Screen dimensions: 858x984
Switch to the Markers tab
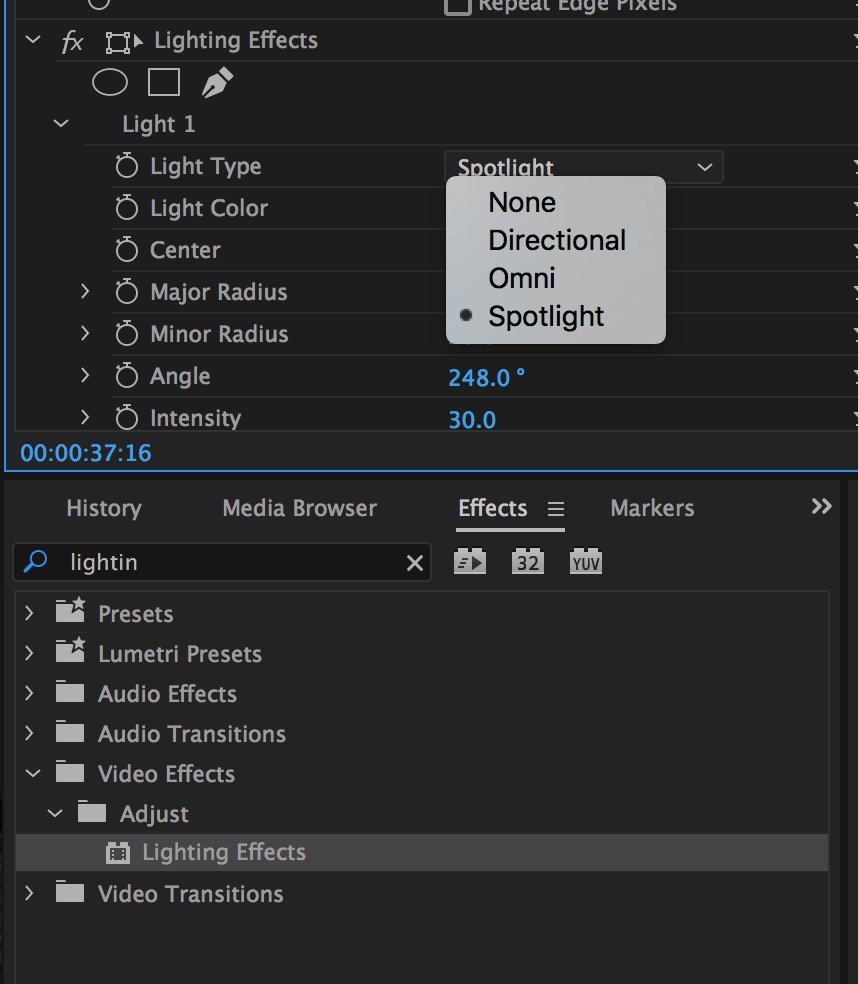[x=652, y=508]
